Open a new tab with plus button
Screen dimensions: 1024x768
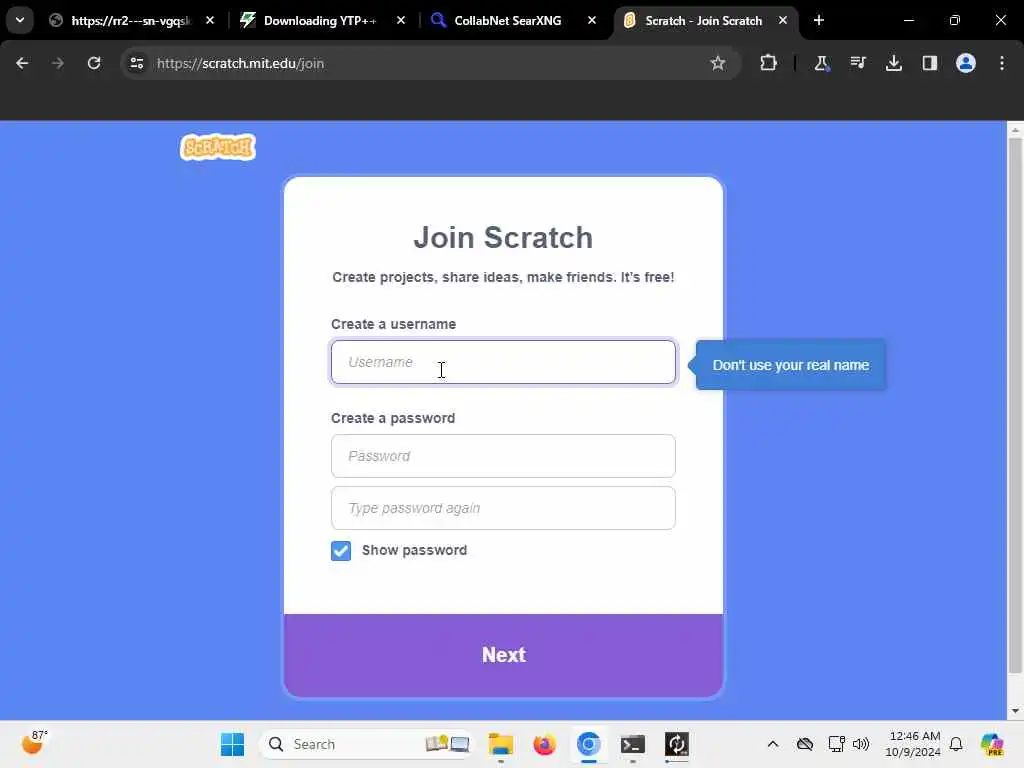818,20
